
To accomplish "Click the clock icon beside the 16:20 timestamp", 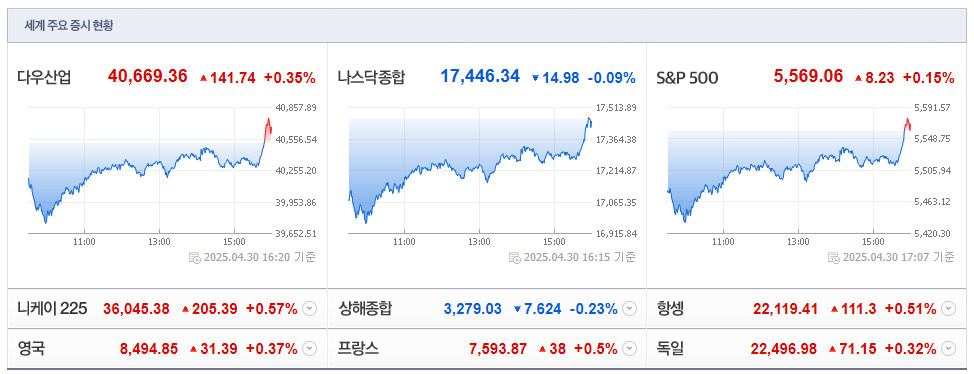I will (194, 257).
